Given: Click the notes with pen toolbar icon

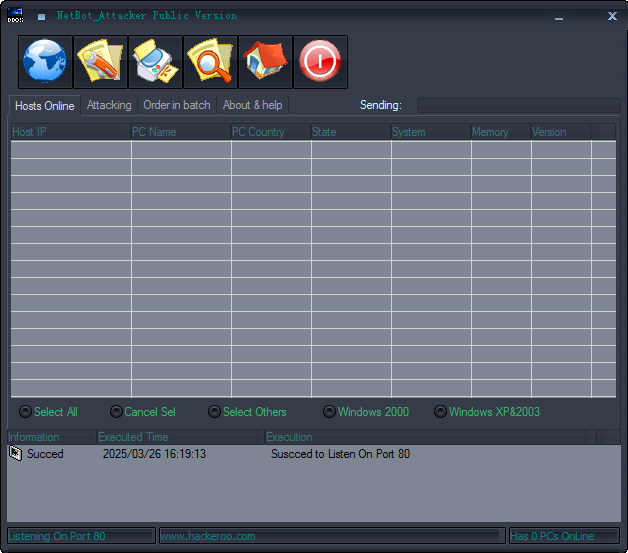Looking at the screenshot, I should pos(100,62).
